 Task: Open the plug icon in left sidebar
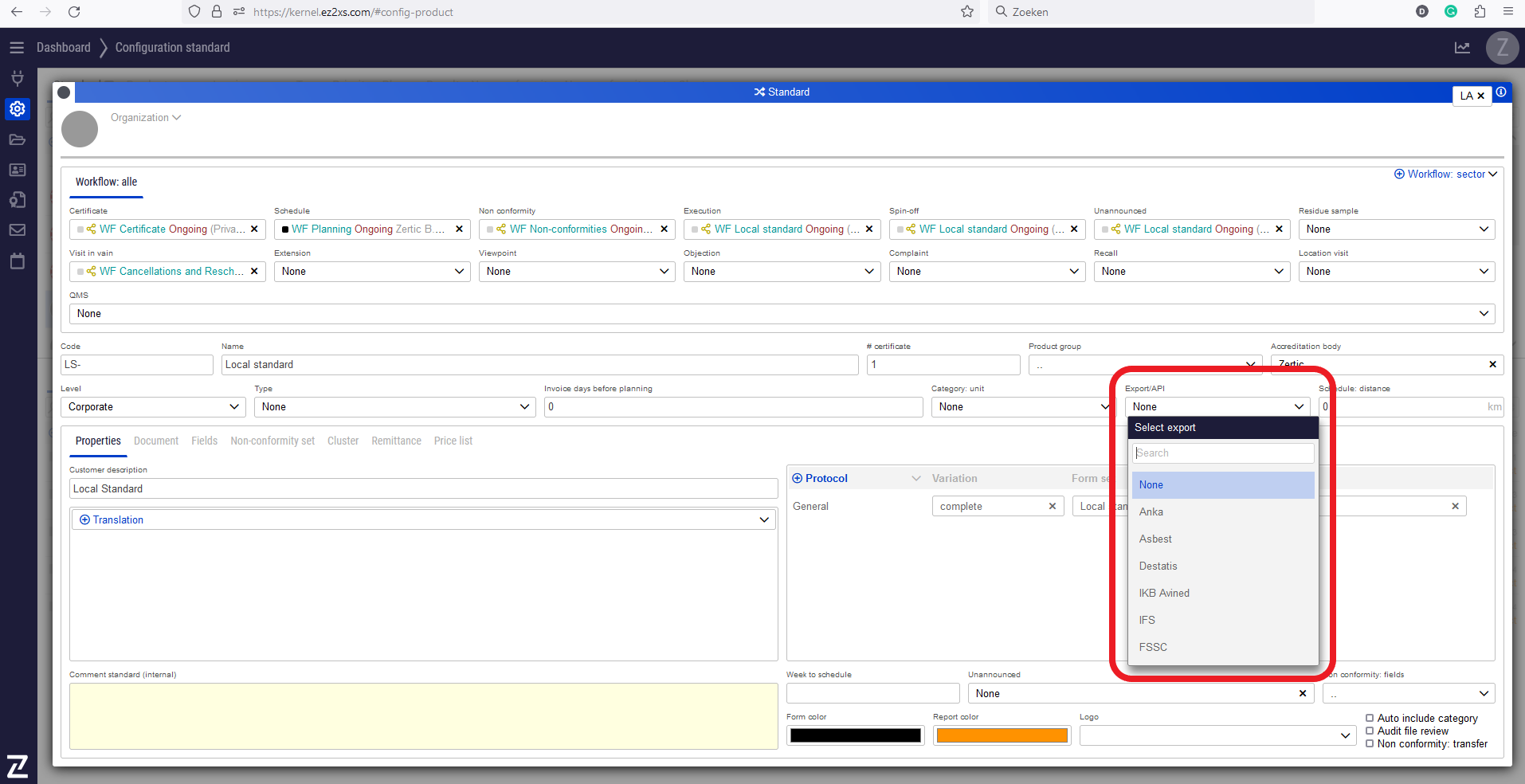(x=18, y=78)
